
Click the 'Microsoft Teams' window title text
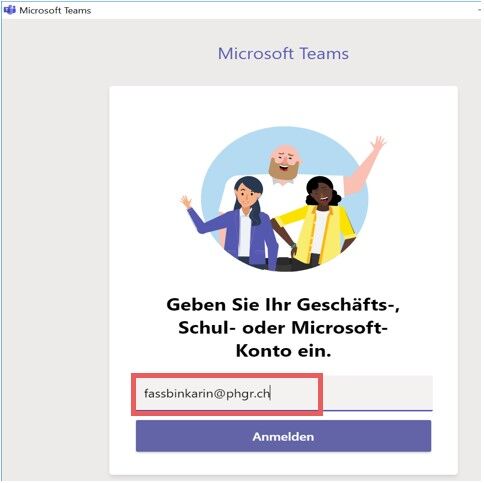pos(55,10)
